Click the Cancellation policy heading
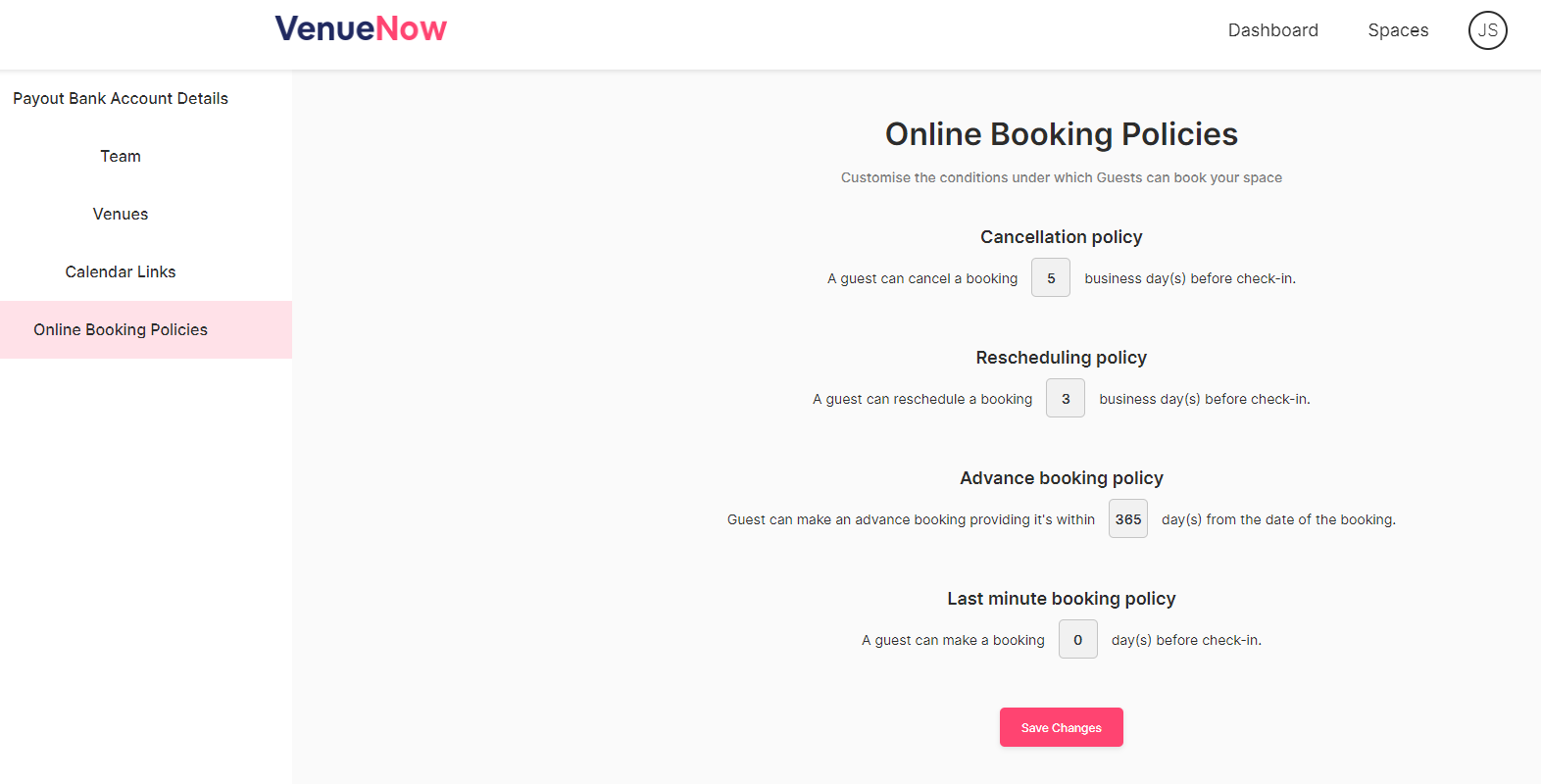The width and height of the screenshot is (1541, 784). (1062, 237)
